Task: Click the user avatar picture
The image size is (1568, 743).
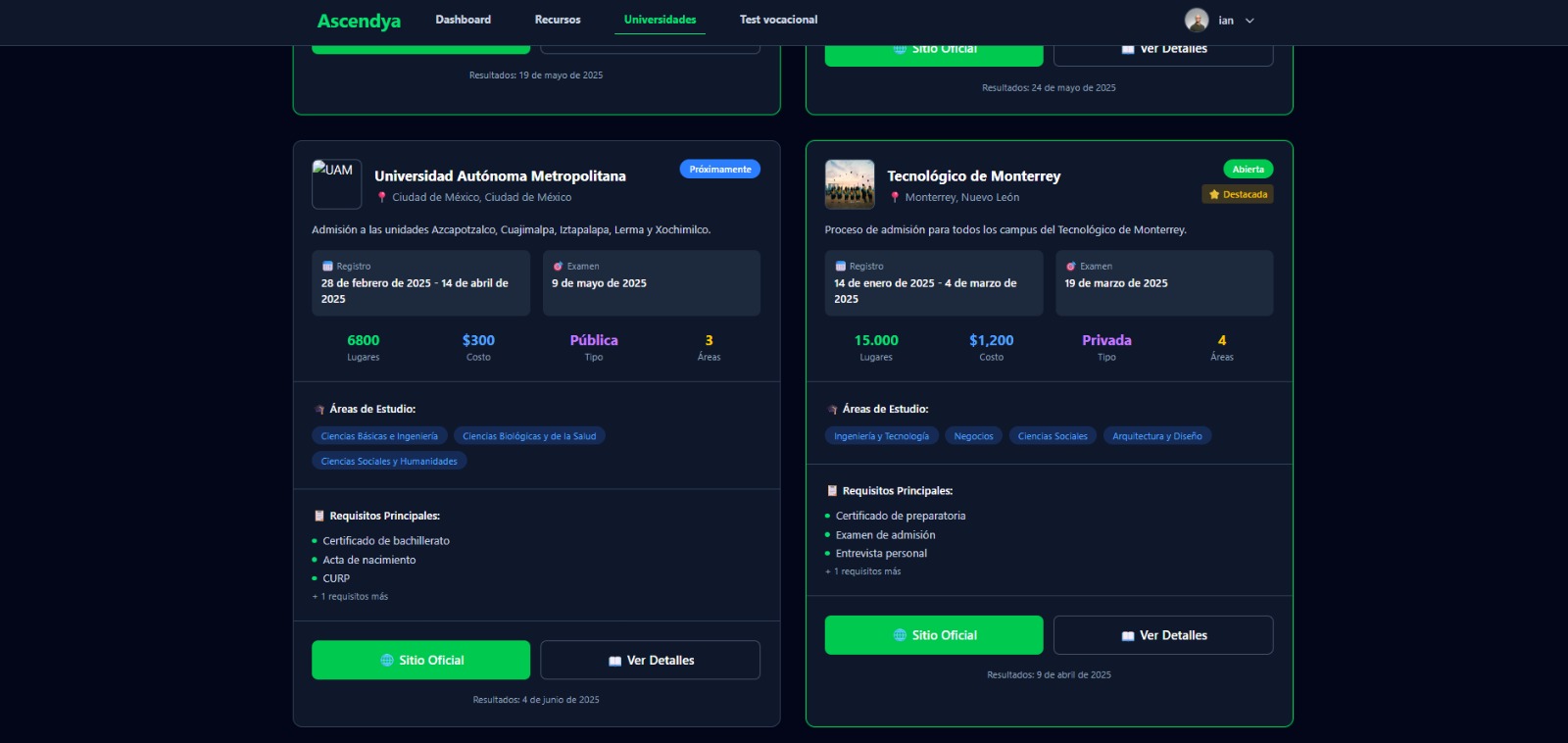Action: point(1197,20)
